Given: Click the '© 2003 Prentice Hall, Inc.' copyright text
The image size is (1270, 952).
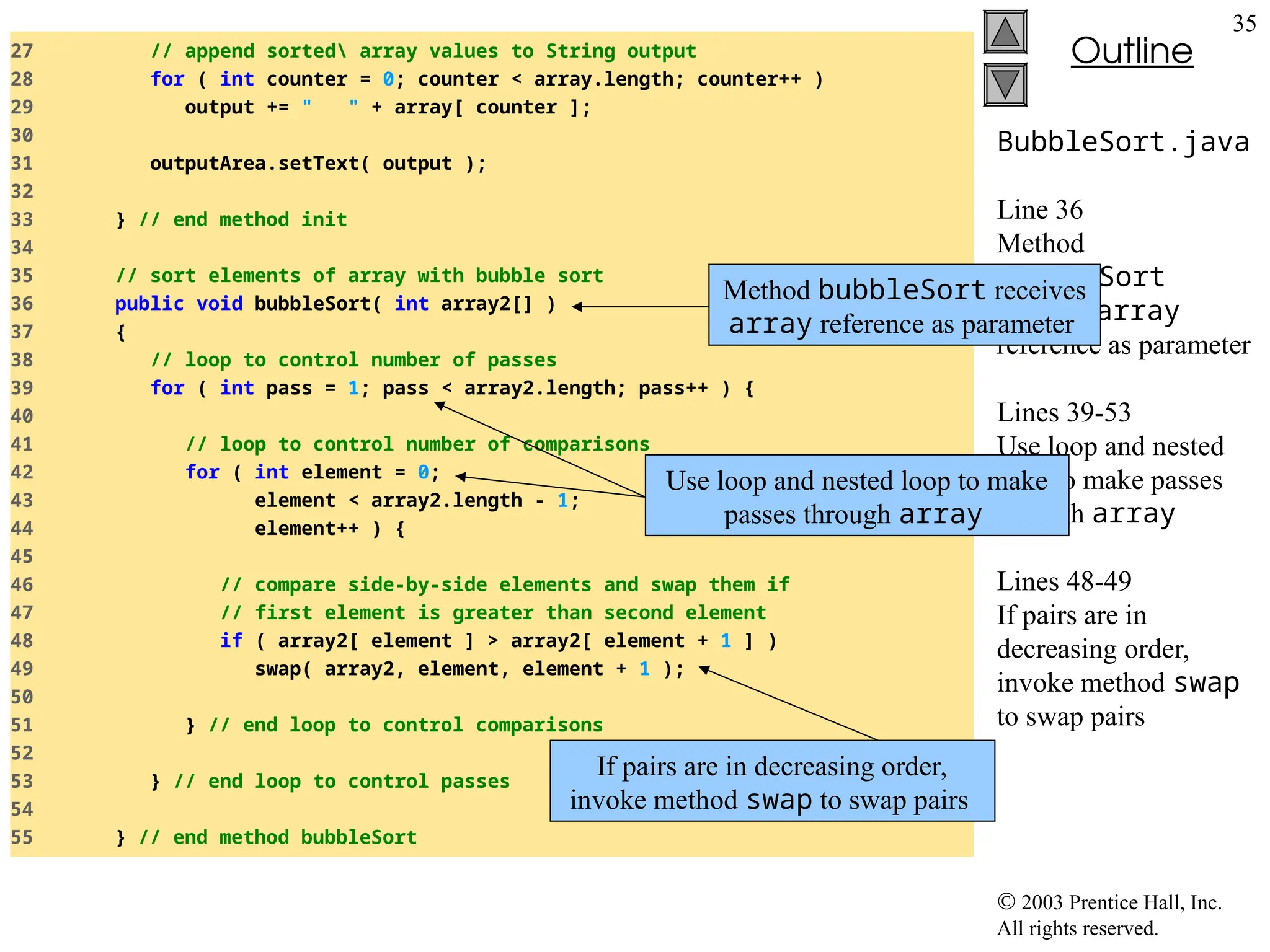Looking at the screenshot, I should click(1109, 902).
